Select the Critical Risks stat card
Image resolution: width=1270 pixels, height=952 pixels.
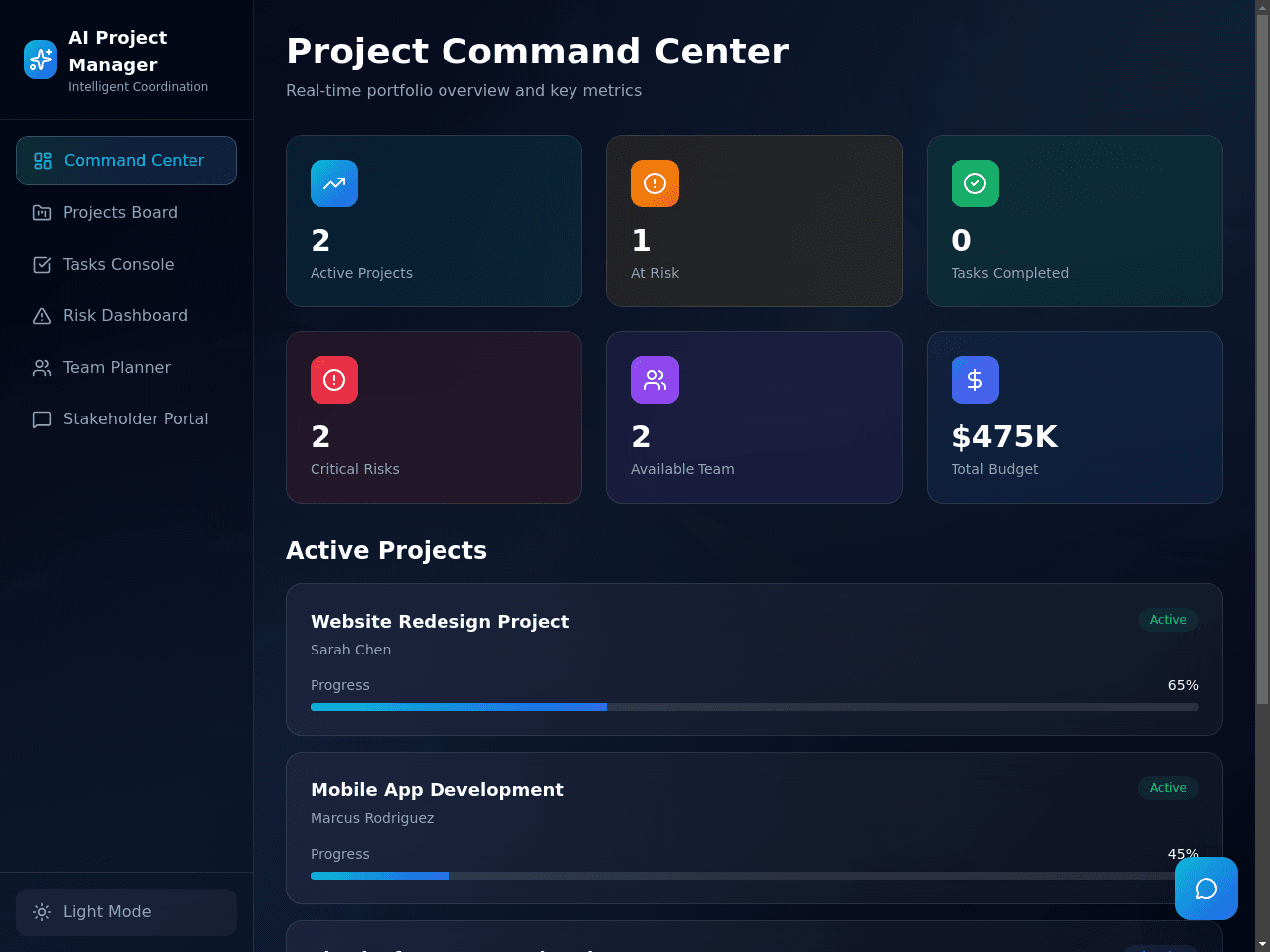tap(434, 417)
